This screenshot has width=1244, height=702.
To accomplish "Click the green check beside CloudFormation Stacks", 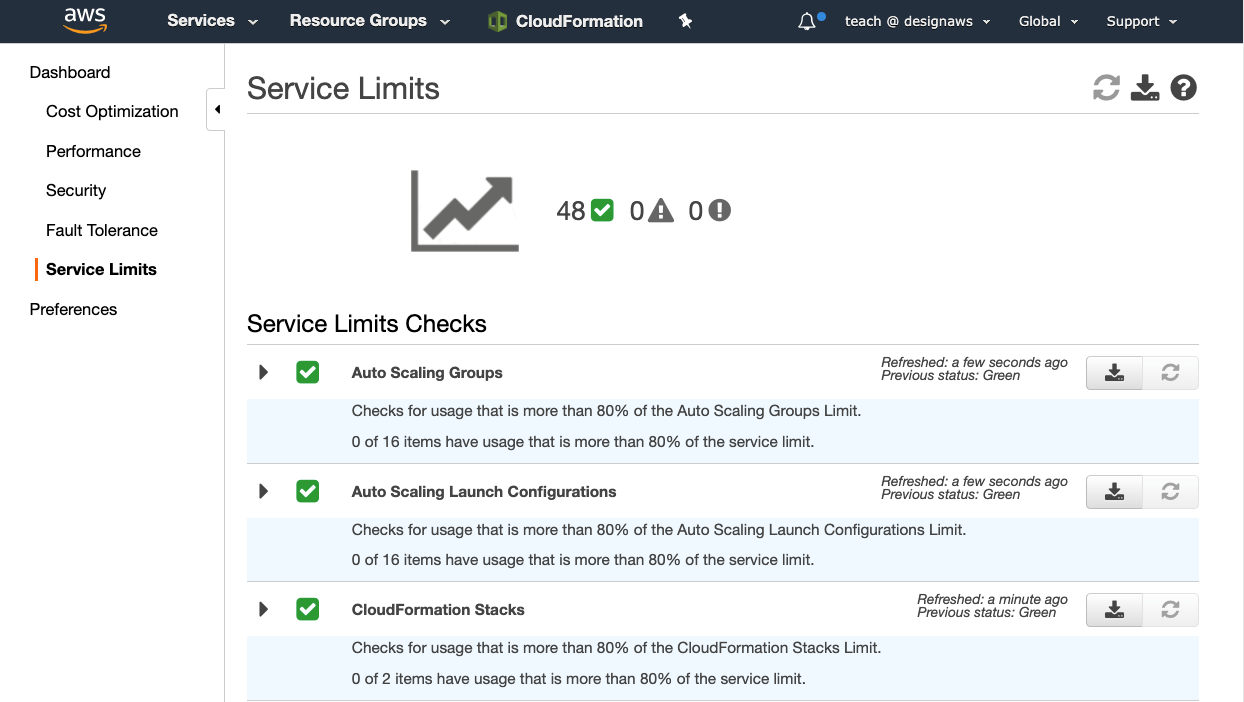I will pyautogui.click(x=307, y=609).
